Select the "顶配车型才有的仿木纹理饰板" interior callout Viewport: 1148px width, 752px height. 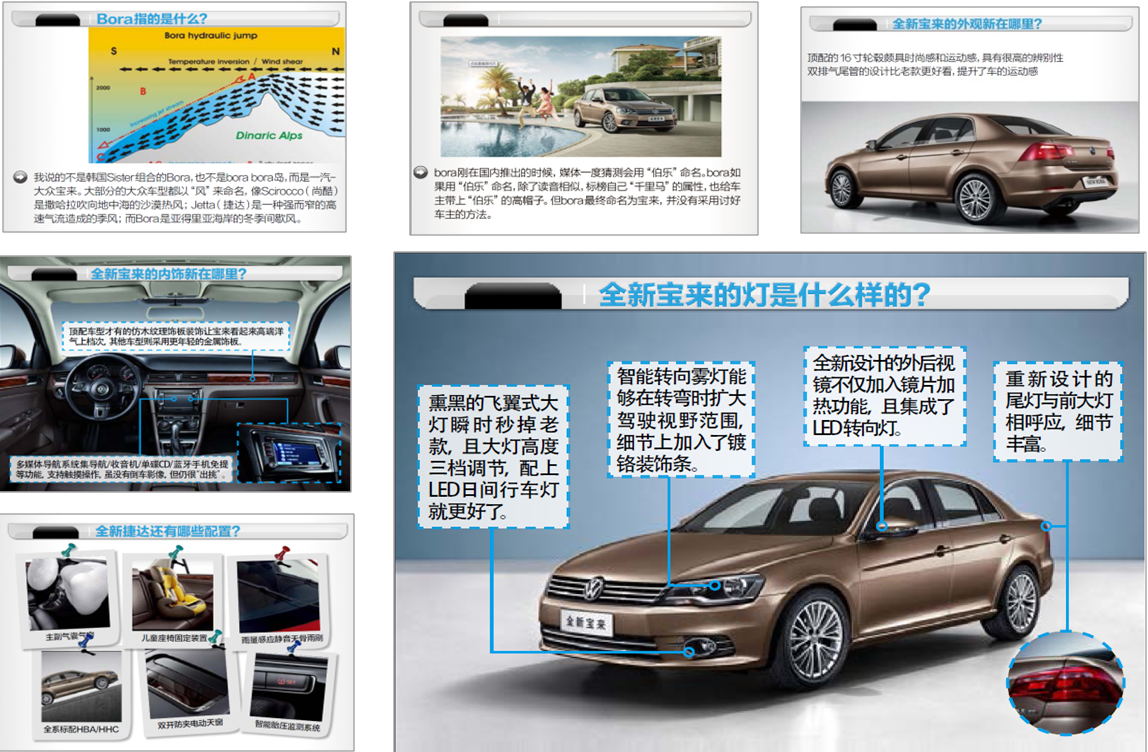click(x=176, y=336)
